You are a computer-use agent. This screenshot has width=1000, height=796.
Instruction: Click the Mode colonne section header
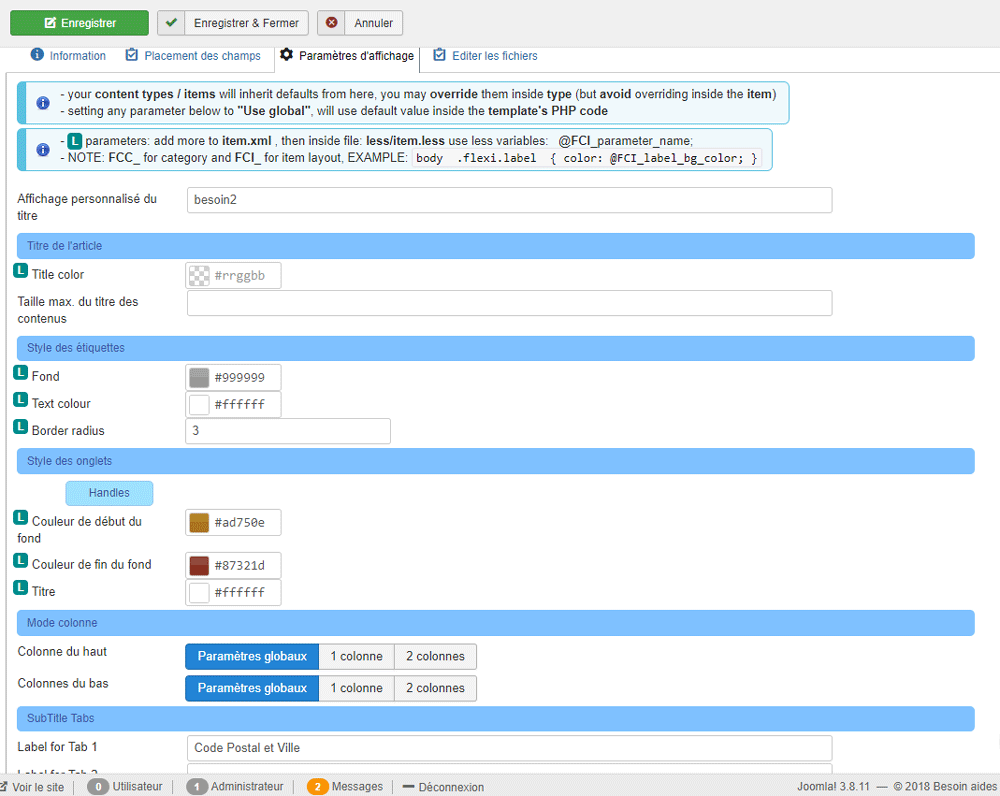coord(496,623)
